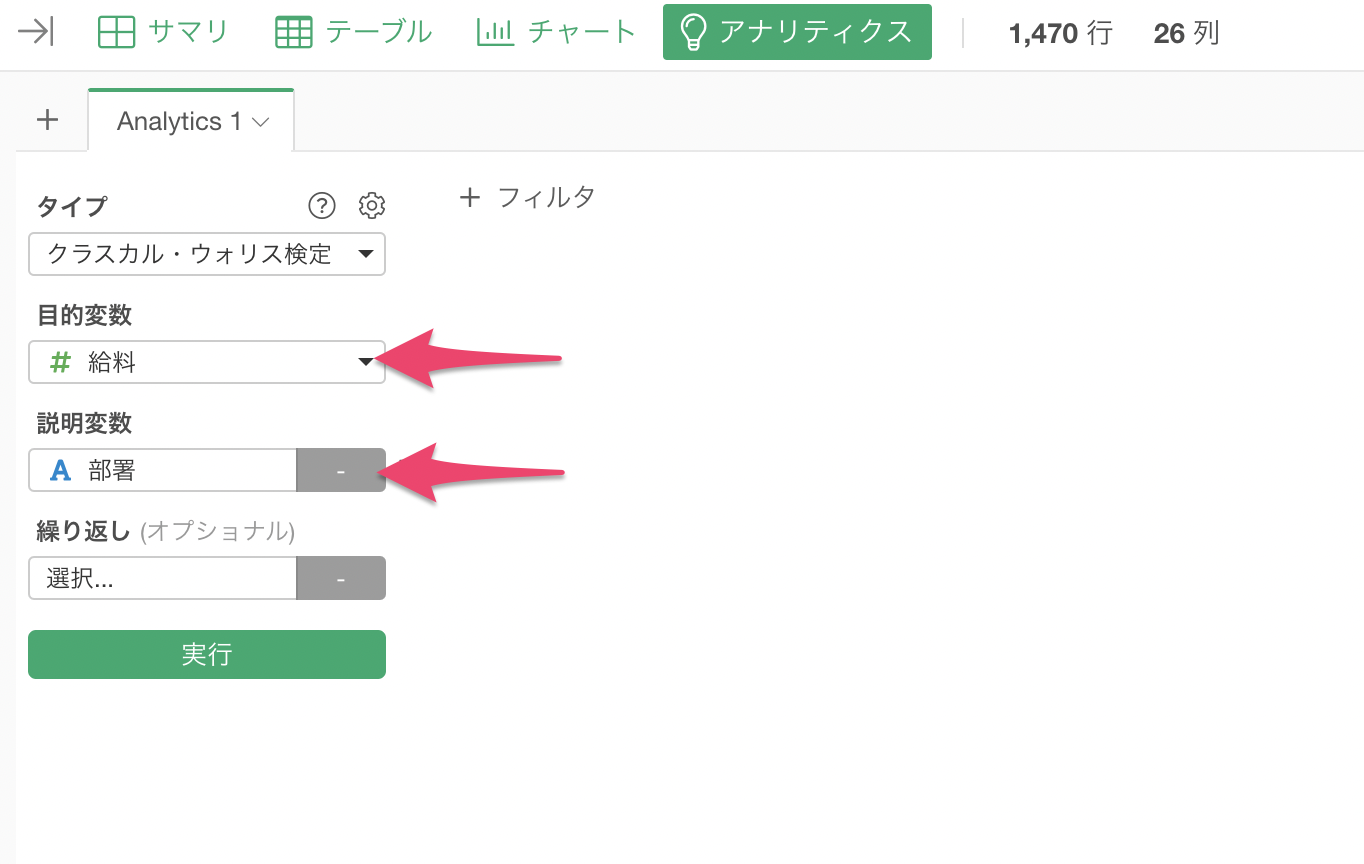Click the minus button beside 選択...
Viewport: 1364px width, 864px height.
pos(341,578)
